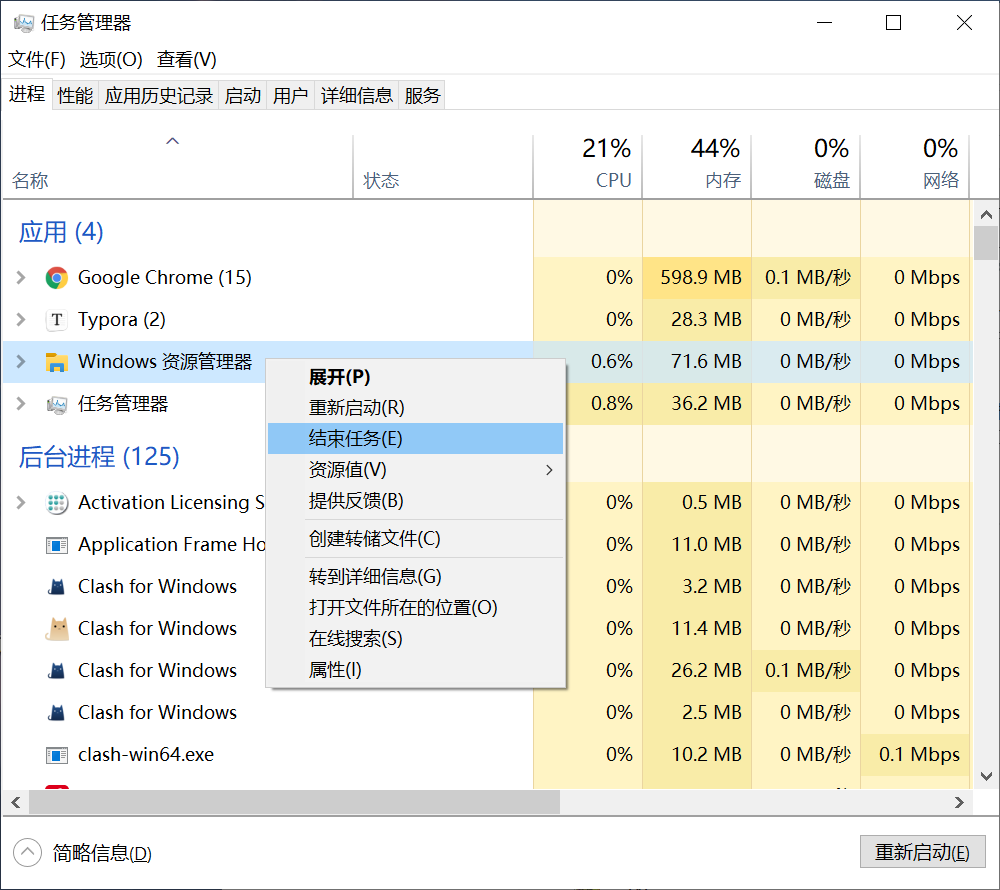Switch to the 启动 tab

(x=242, y=96)
